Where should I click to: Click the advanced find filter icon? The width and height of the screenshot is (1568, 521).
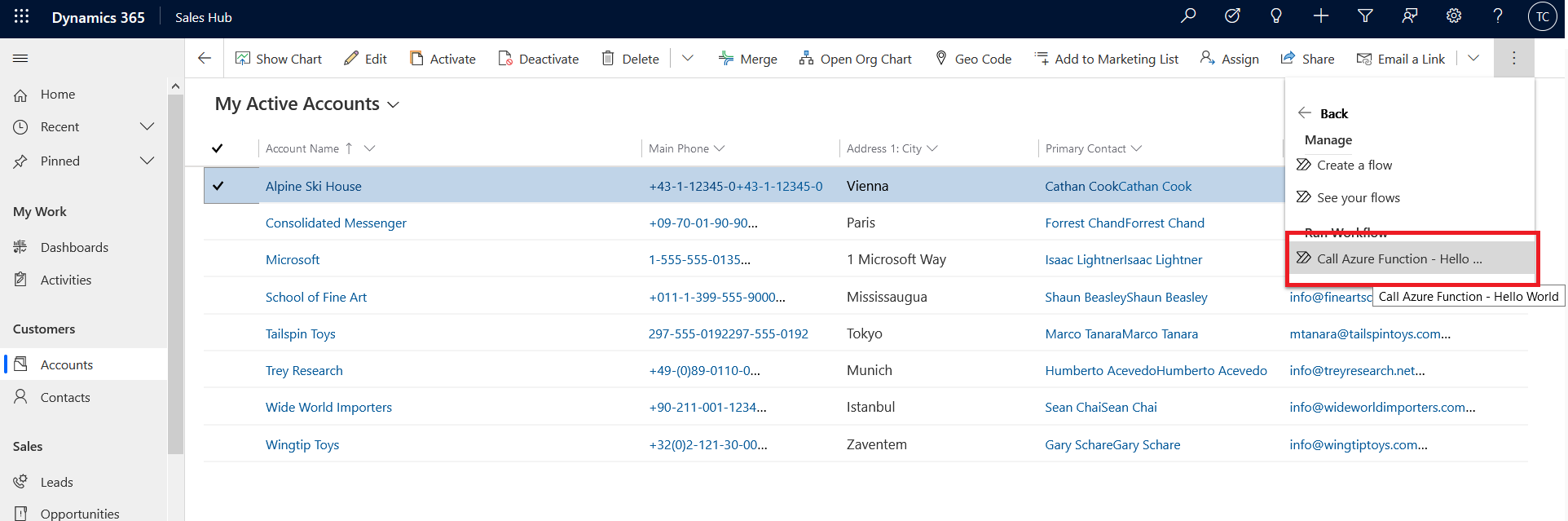tap(1365, 16)
